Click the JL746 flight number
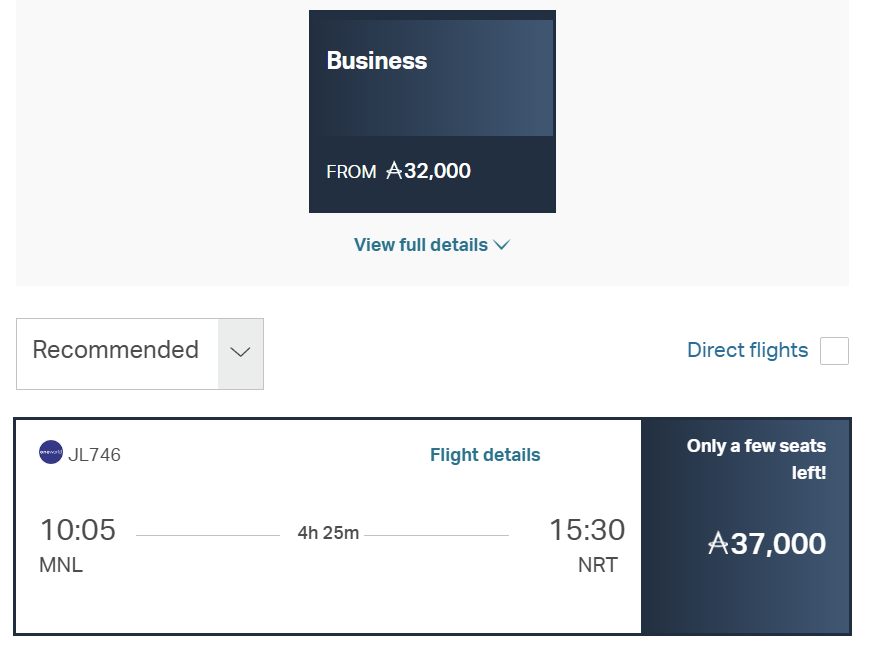The width and height of the screenshot is (874, 653). coord(94,455)
